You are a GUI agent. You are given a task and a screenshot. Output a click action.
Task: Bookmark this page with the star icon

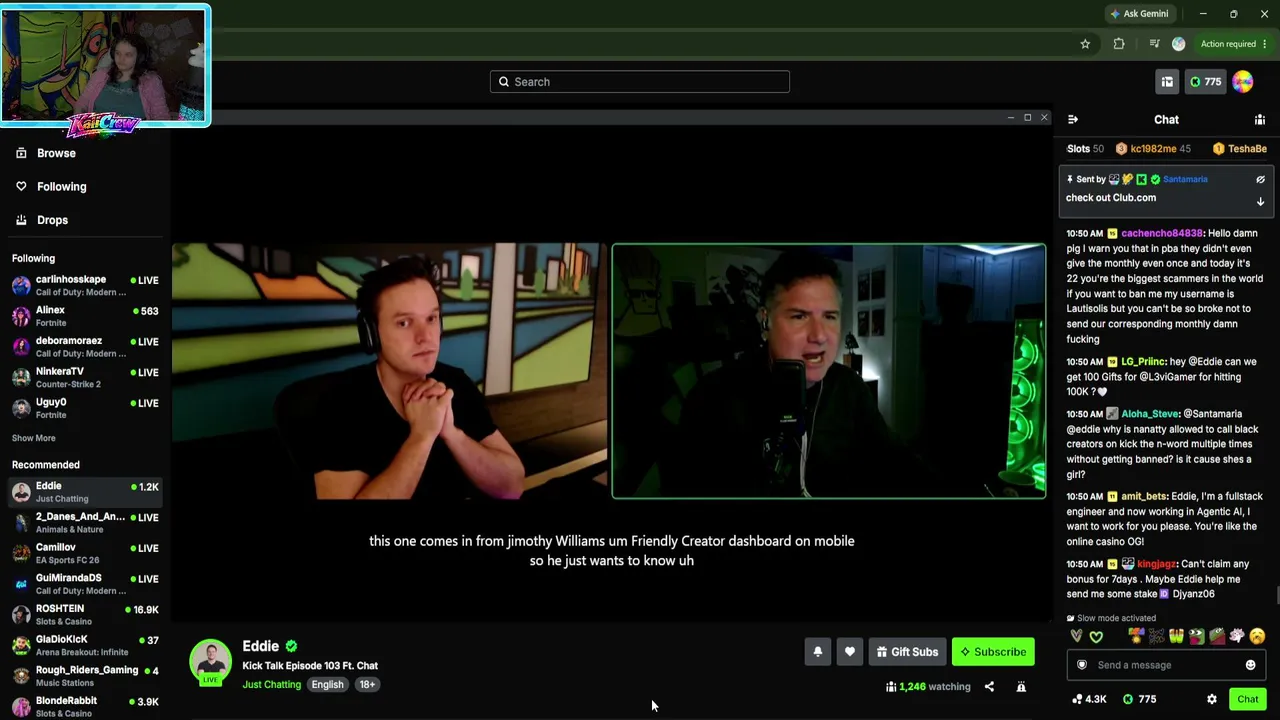coord(1085,44)
